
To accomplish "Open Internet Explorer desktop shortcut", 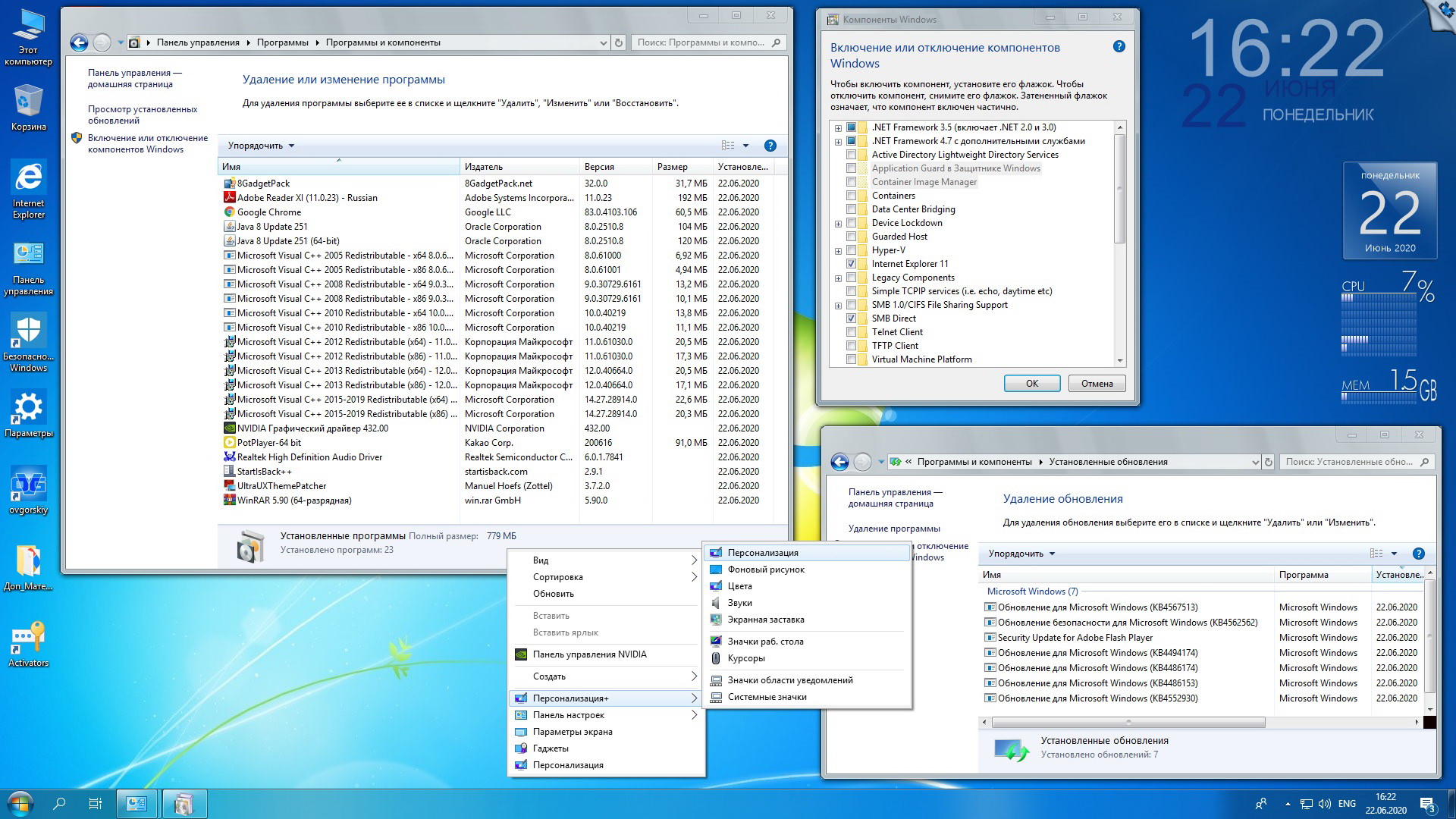I will 28,189.
